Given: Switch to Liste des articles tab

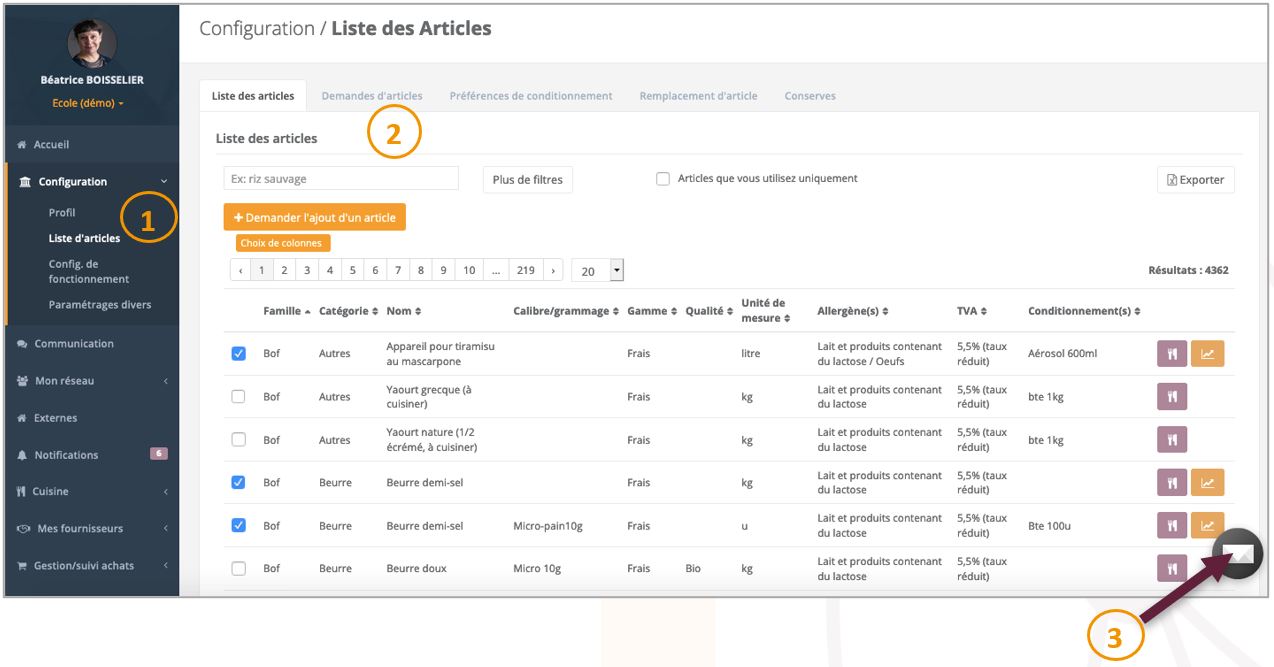Looking at the screenshot, I should click(x=253, y=96).
